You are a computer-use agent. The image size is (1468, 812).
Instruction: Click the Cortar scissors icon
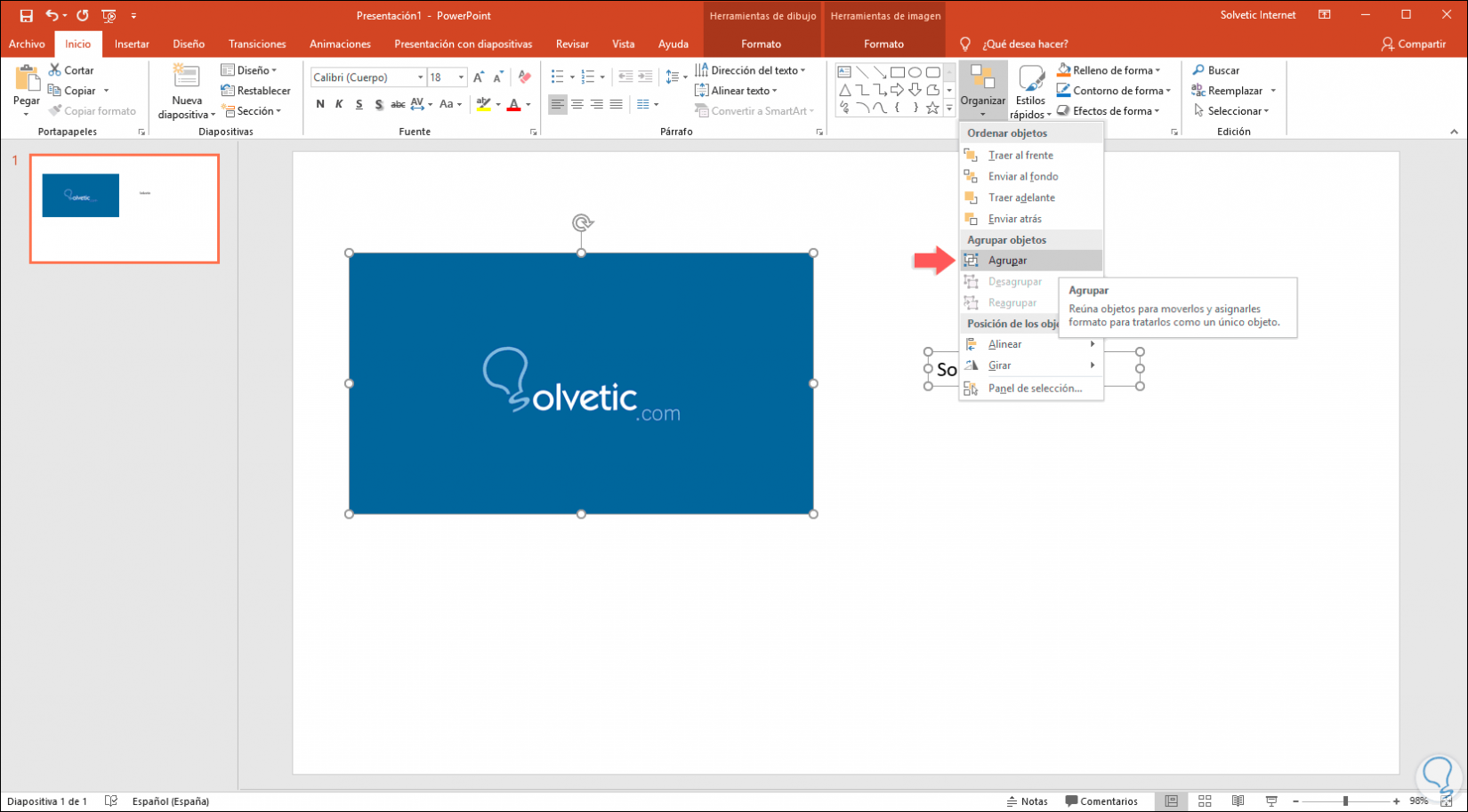[x=55, y=70]
